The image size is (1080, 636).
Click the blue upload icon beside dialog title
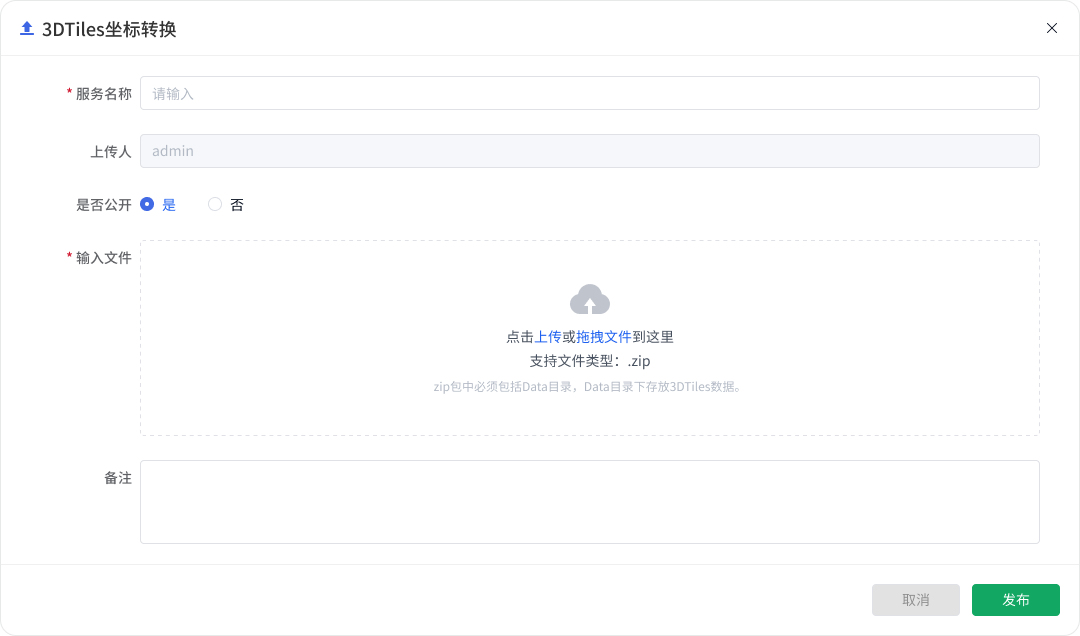click(27, 28)
